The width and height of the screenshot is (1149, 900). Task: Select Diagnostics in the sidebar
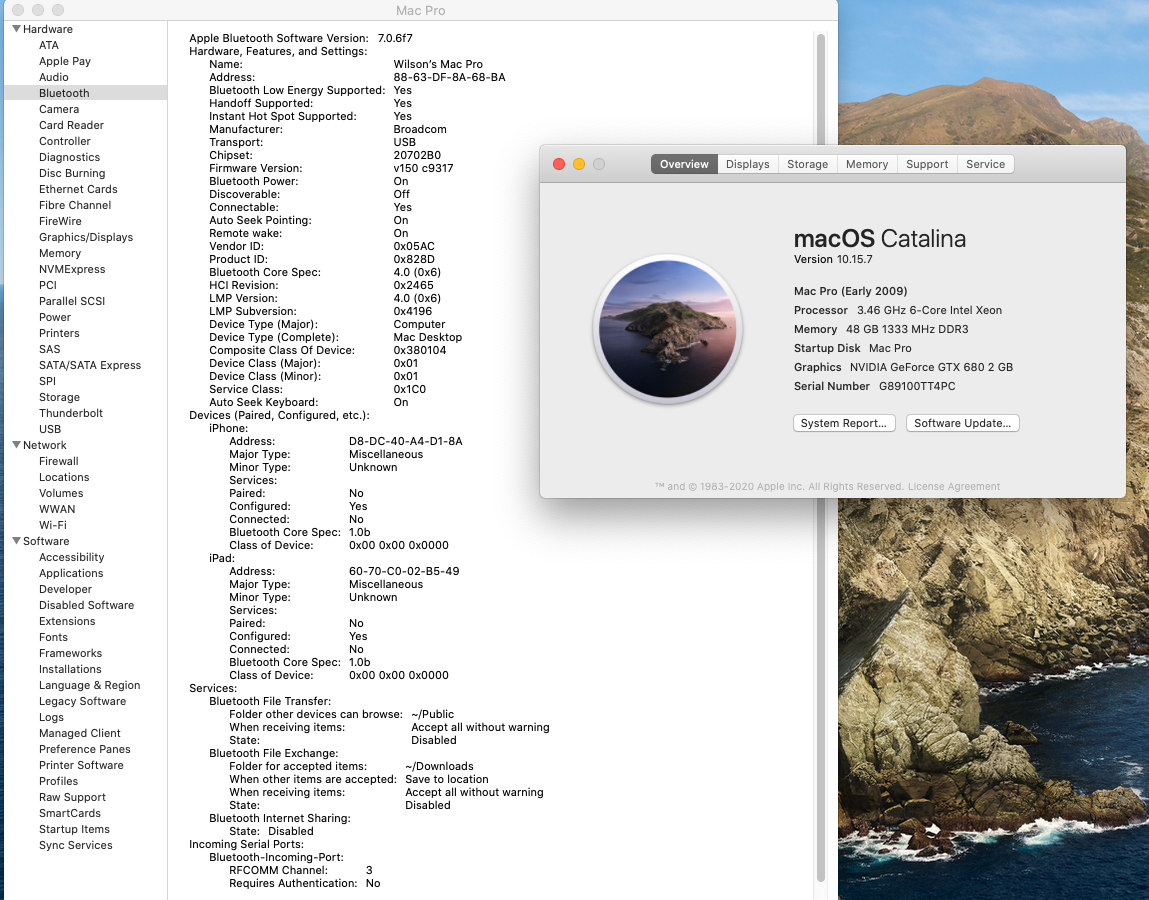click(69, 157)
